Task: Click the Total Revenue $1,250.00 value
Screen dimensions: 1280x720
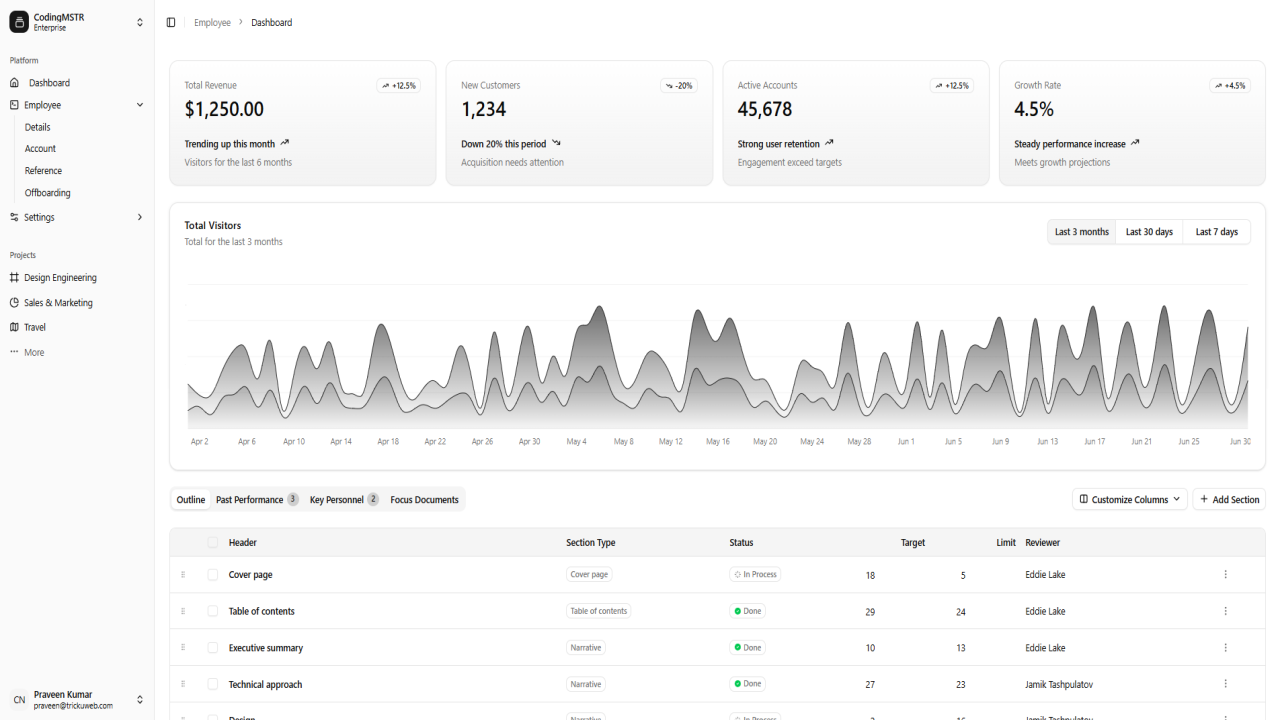Action: 224,110
